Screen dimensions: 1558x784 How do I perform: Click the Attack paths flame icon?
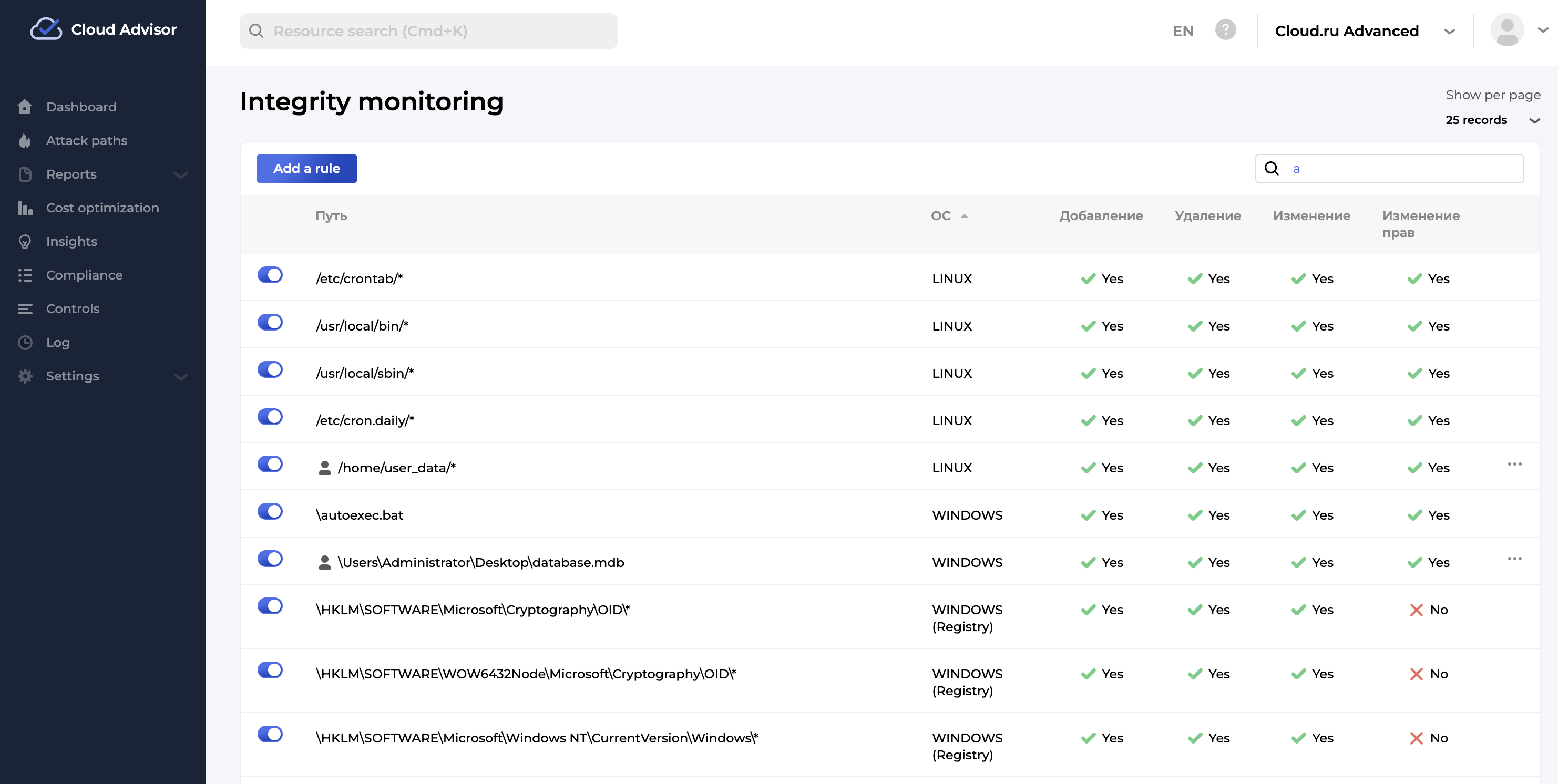click(x=25, y=141)
